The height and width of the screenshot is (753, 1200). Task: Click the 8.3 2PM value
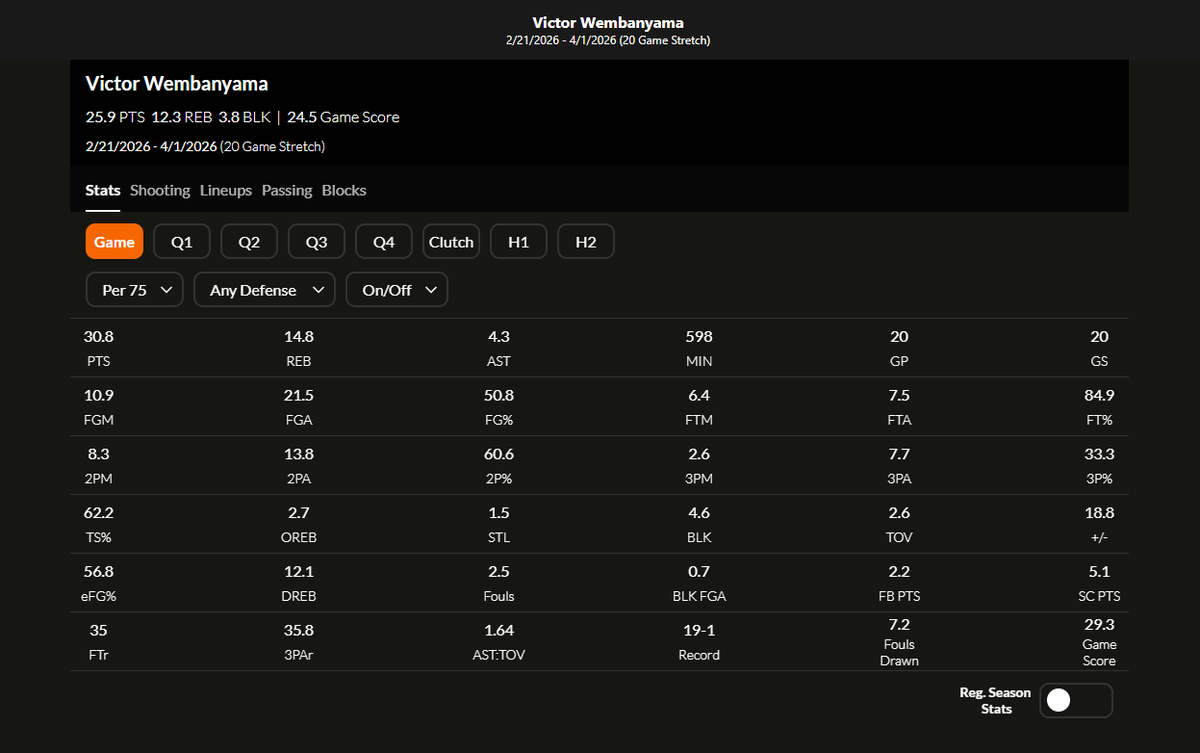pyautogui.click(x=99, y=454)
